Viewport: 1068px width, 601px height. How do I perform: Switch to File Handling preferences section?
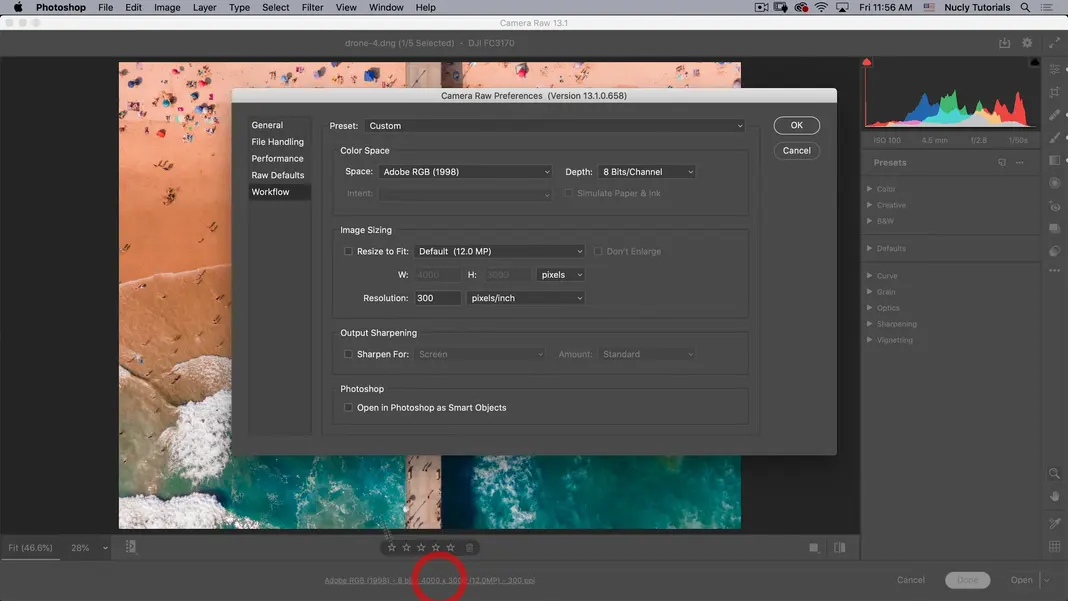coord(277,142)
